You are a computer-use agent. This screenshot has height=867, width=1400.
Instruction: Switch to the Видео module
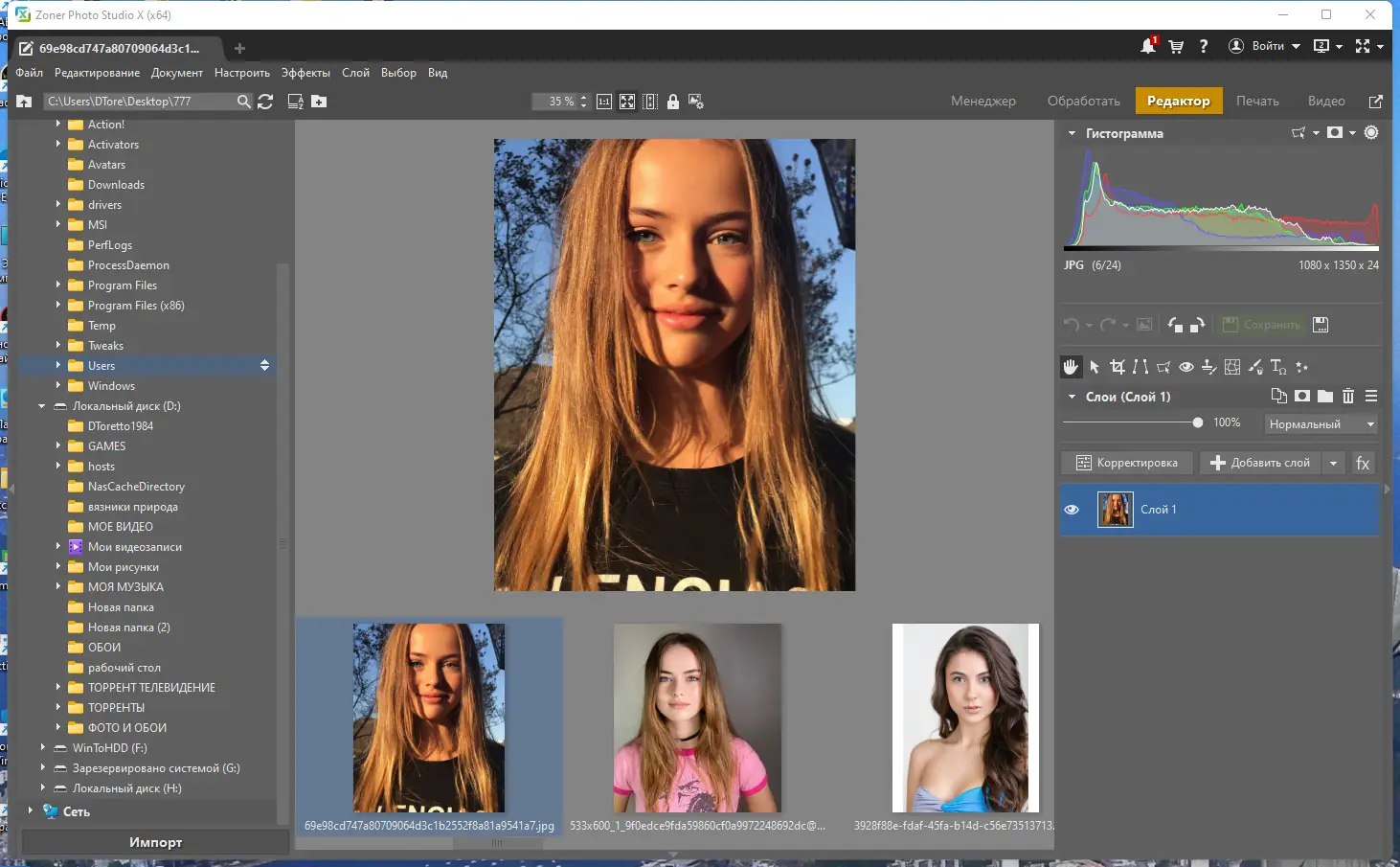[x=1326, y=102]
